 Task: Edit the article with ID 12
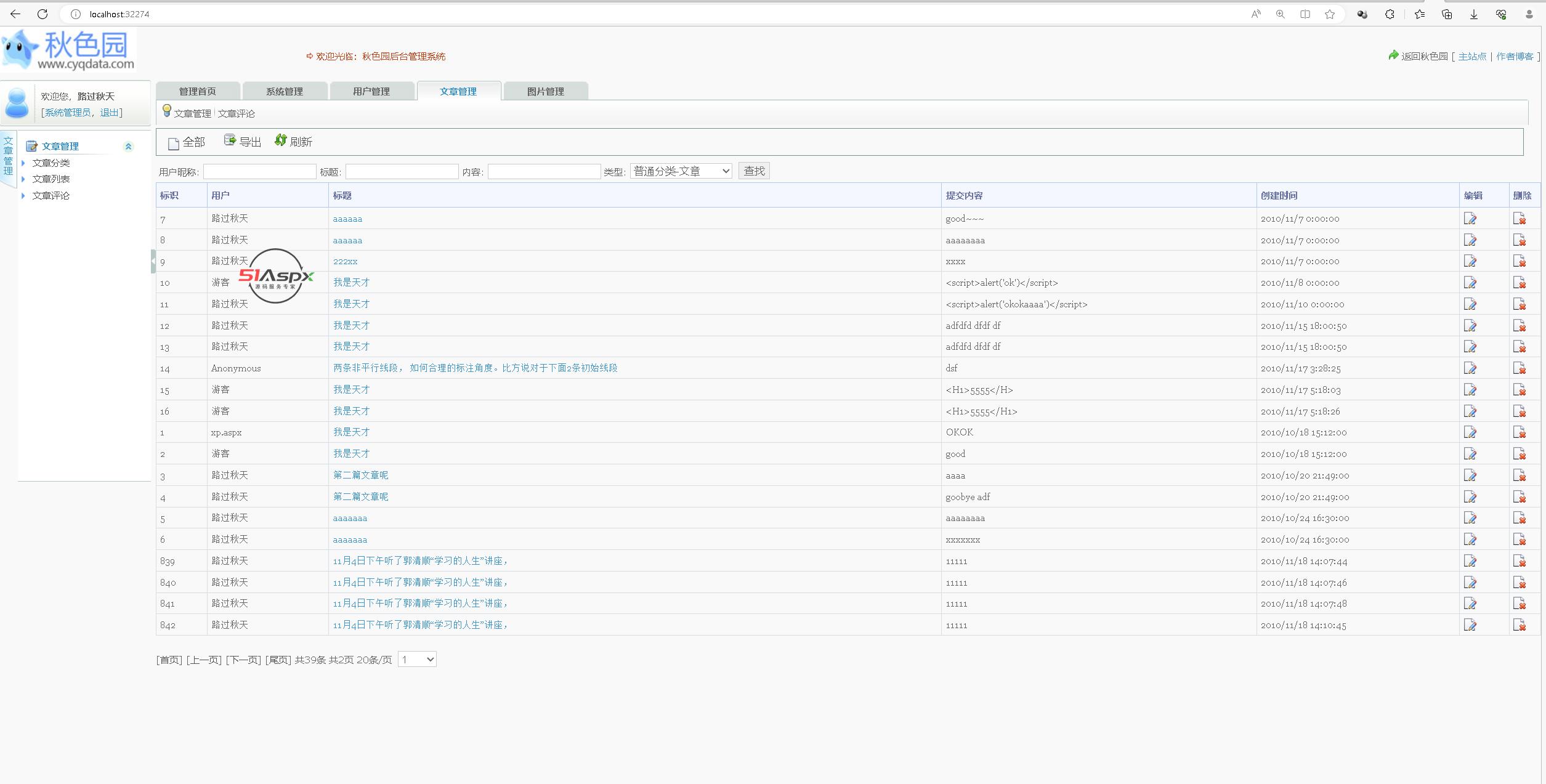click(1470, 325)
